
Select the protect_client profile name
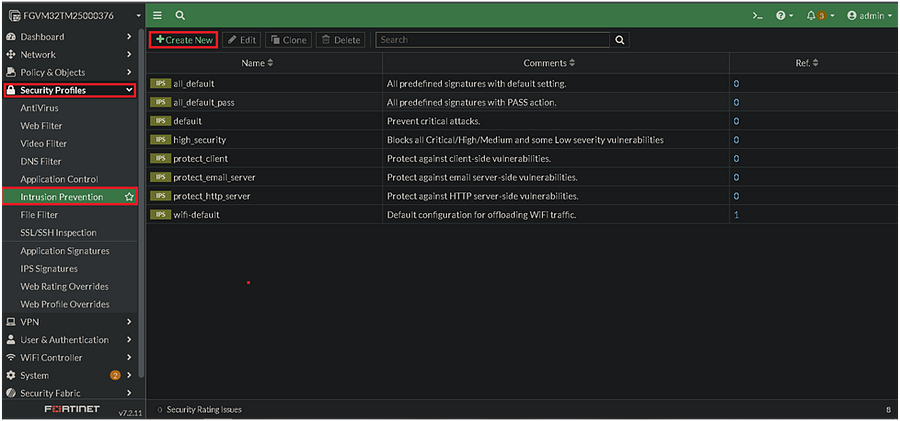point(200,159)
